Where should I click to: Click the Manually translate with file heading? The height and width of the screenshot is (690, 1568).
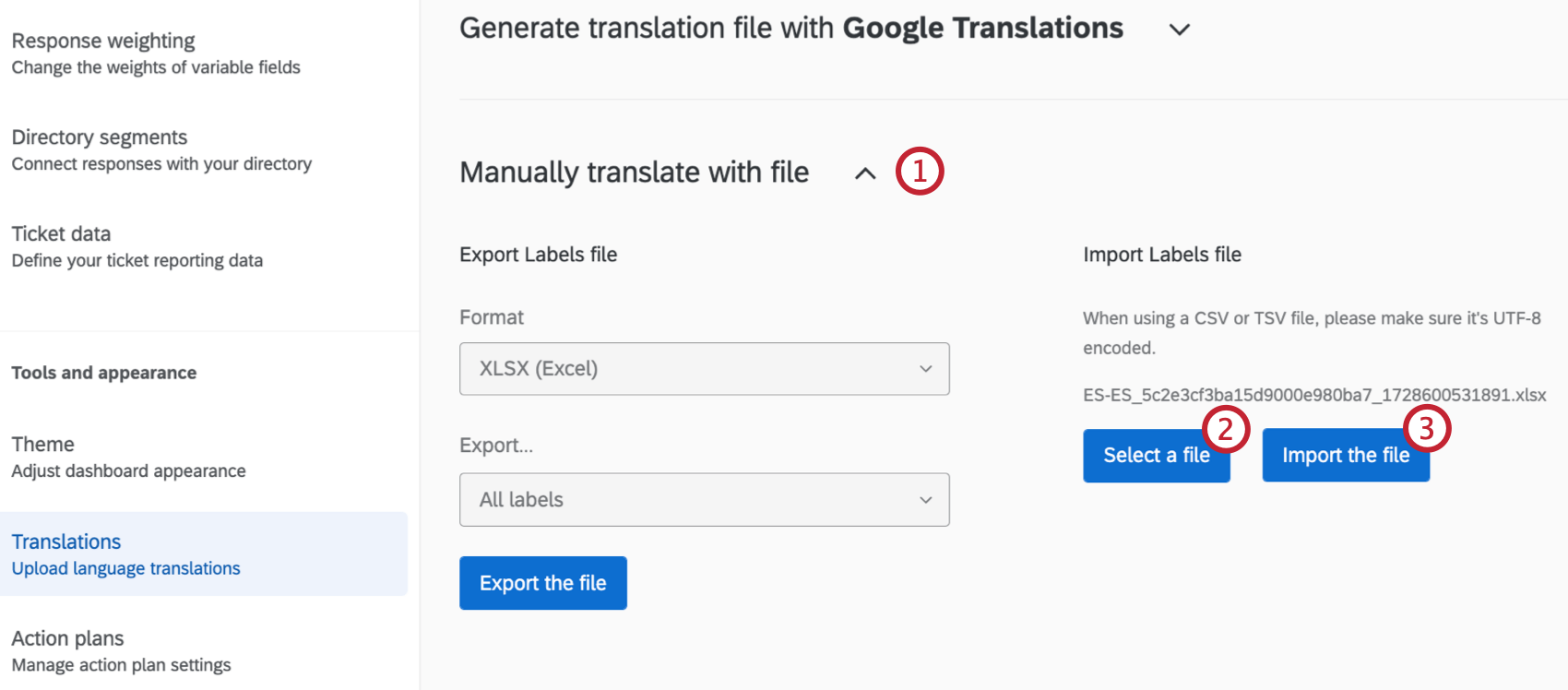(x=634, y=172)
